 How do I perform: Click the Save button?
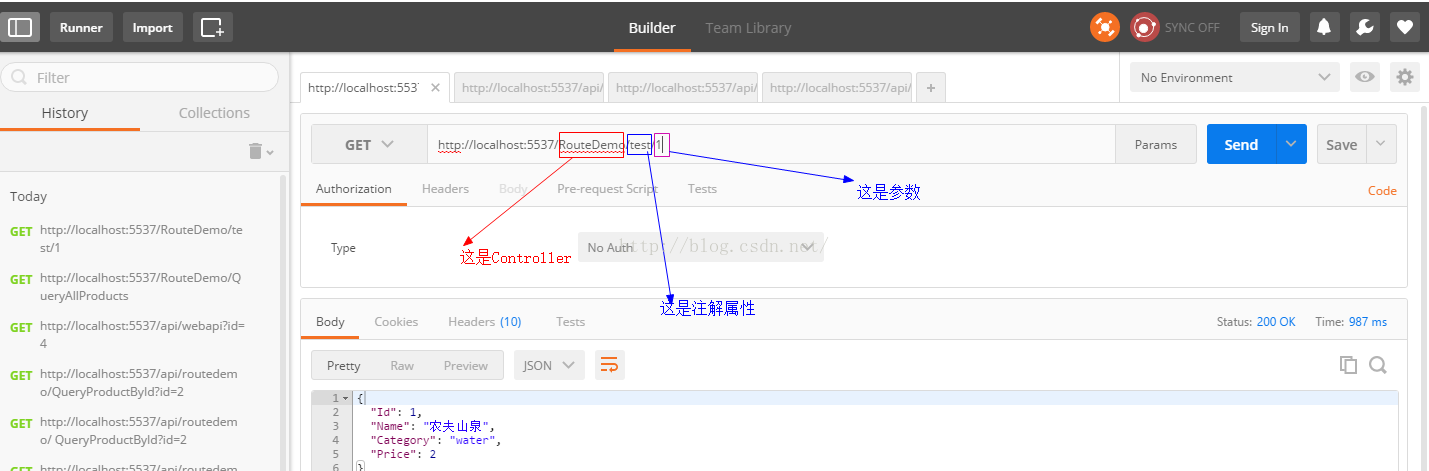[1341, 144]
